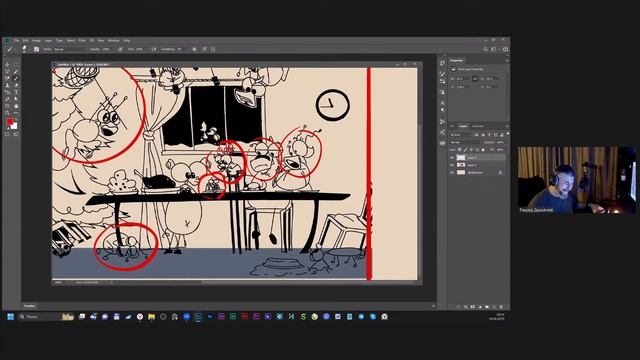Select the Rectangle shape tool
Screen dimensions: 640x360
[7, 106]
